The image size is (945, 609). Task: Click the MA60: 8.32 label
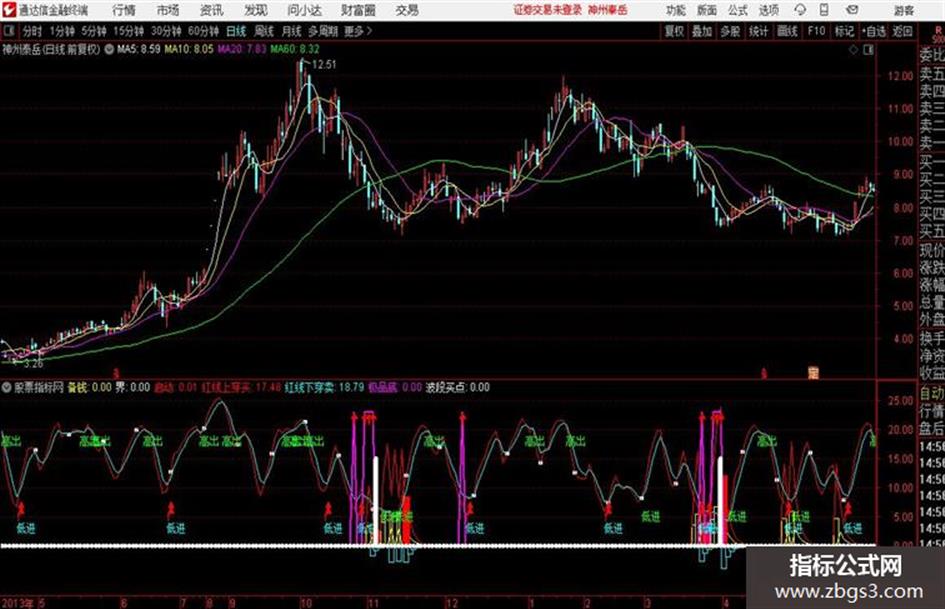(295, 49)
